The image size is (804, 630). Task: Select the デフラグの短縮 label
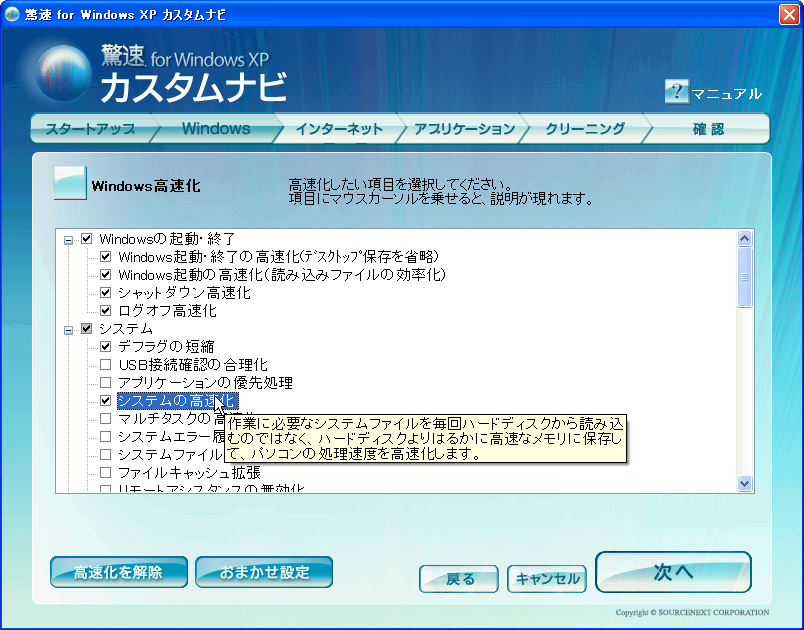pyautogui.click(x=166, y=347)
